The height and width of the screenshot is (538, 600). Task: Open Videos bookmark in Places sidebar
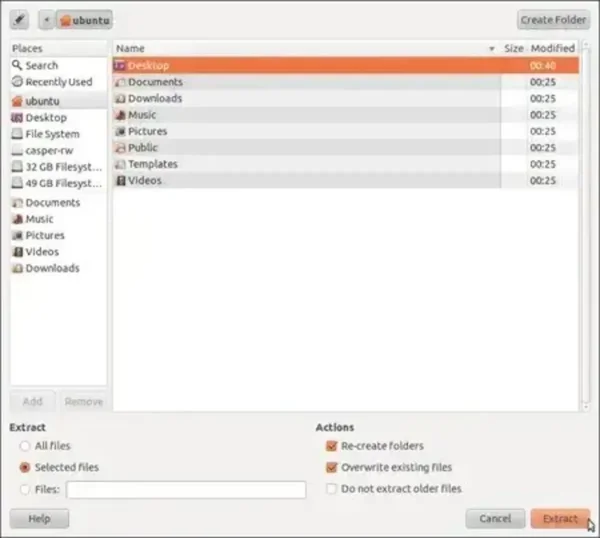pos(59,252)
